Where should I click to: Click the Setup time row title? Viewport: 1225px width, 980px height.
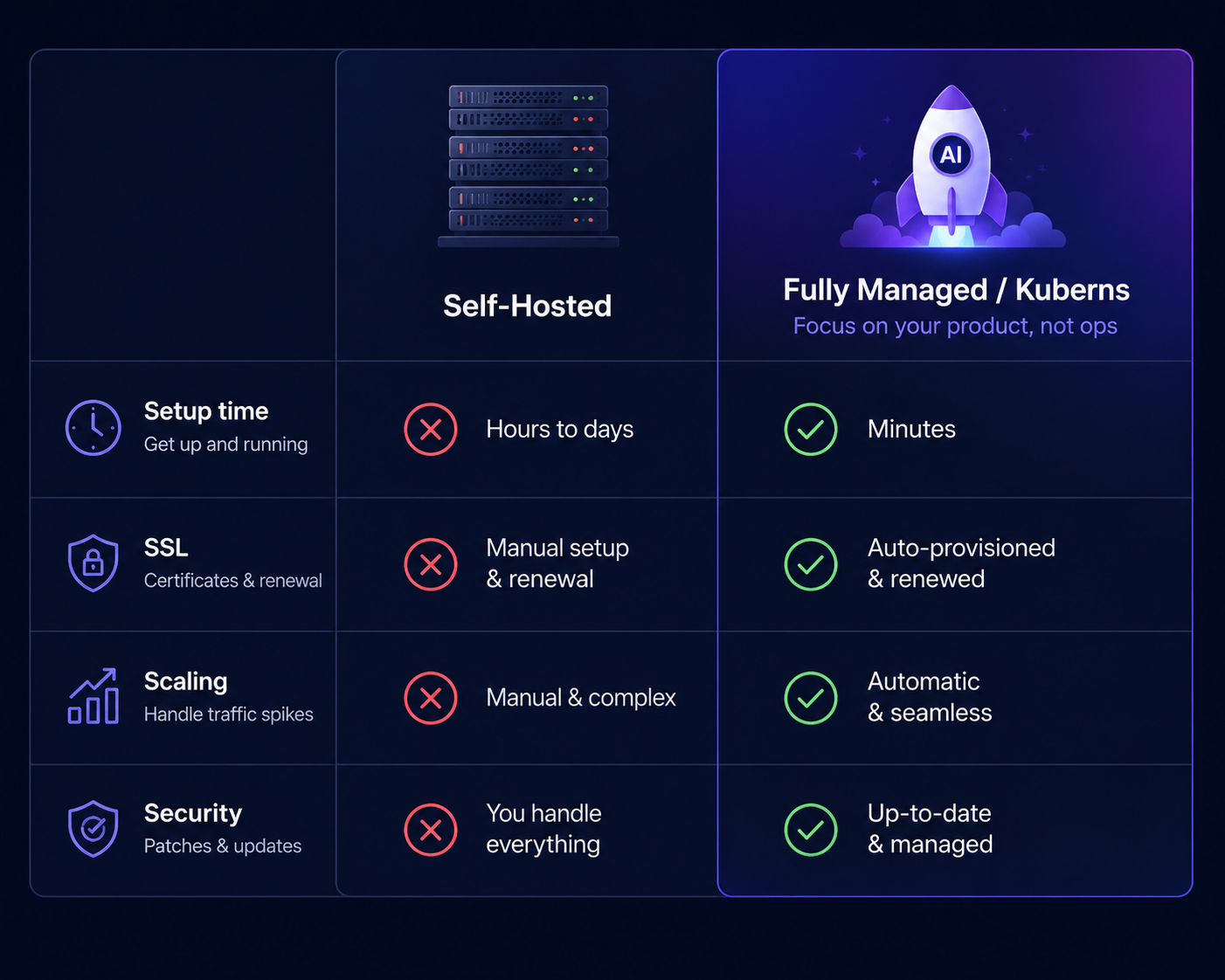pos(206,411)
